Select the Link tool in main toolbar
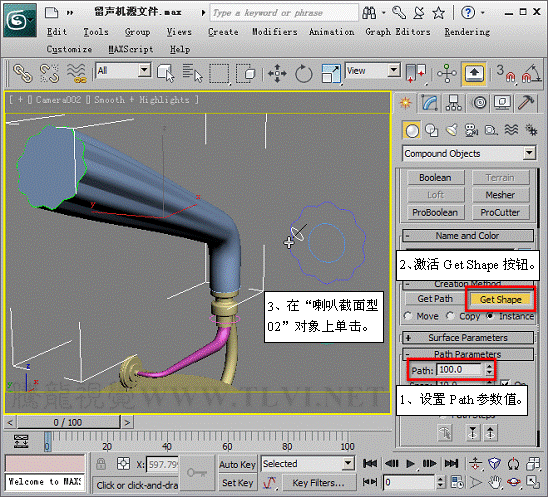The width and height of the screenshot is (548, 497). [23, 73]
